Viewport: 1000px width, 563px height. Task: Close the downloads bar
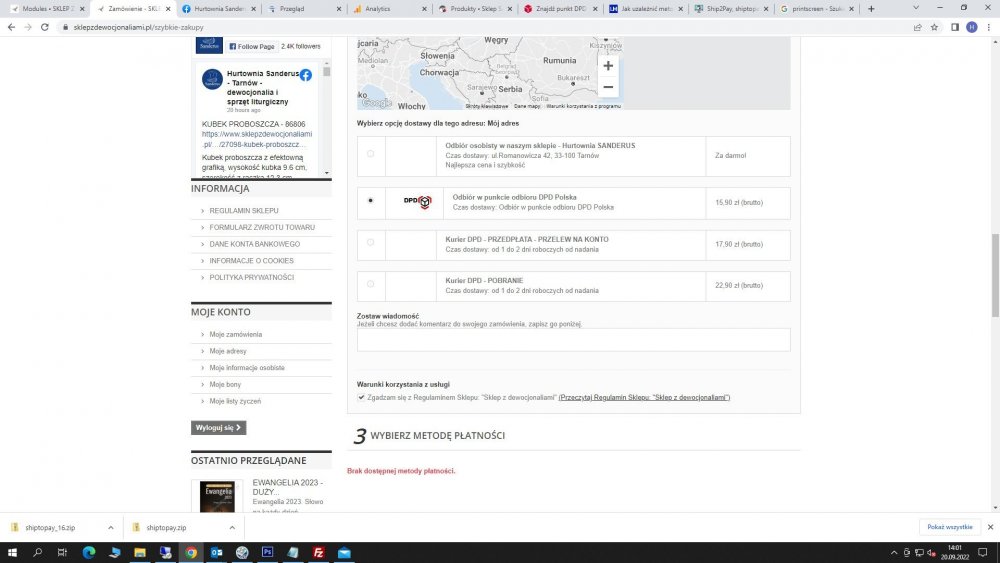[x=990, y=527]
